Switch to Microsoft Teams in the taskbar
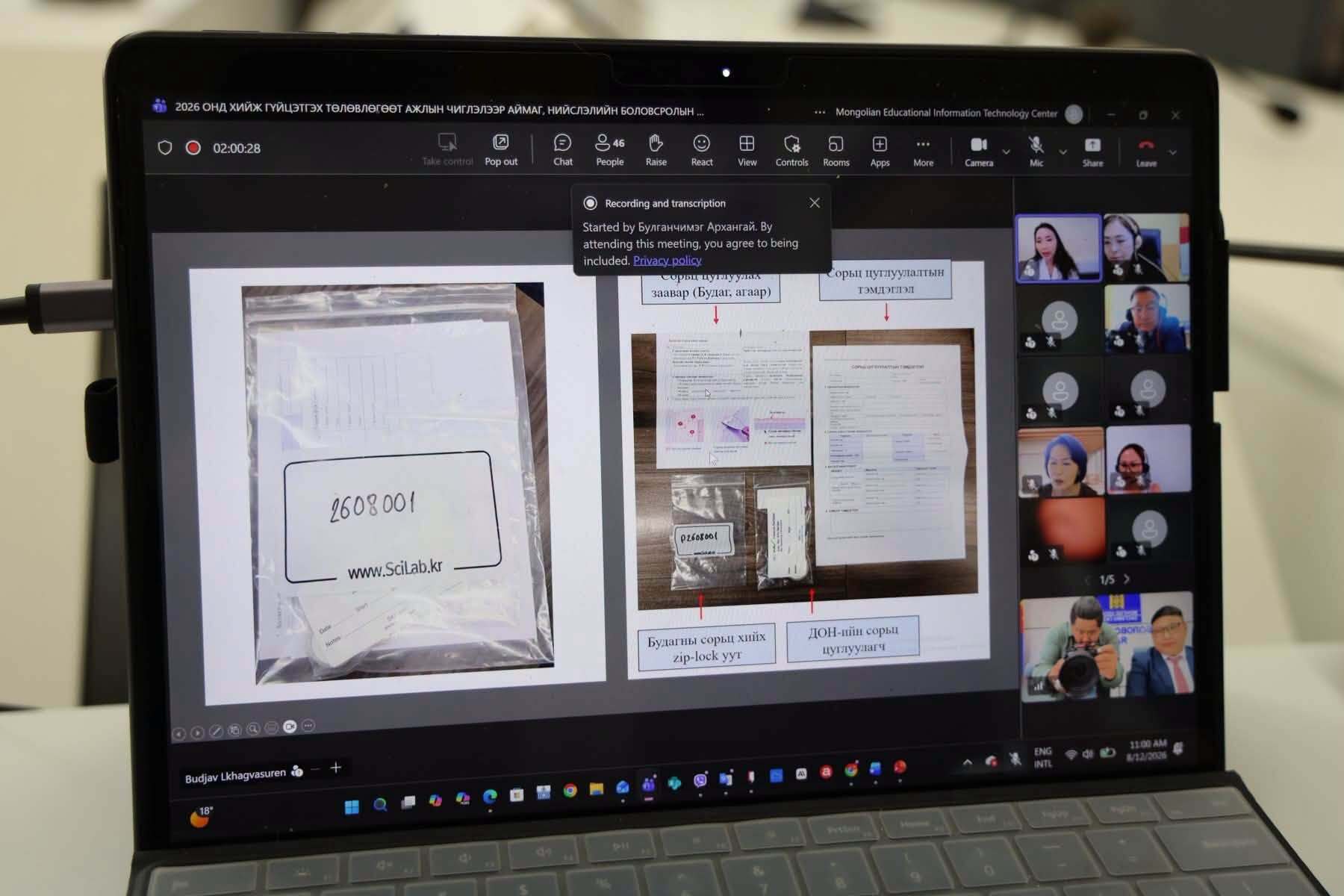 click(x=648, y=785)
